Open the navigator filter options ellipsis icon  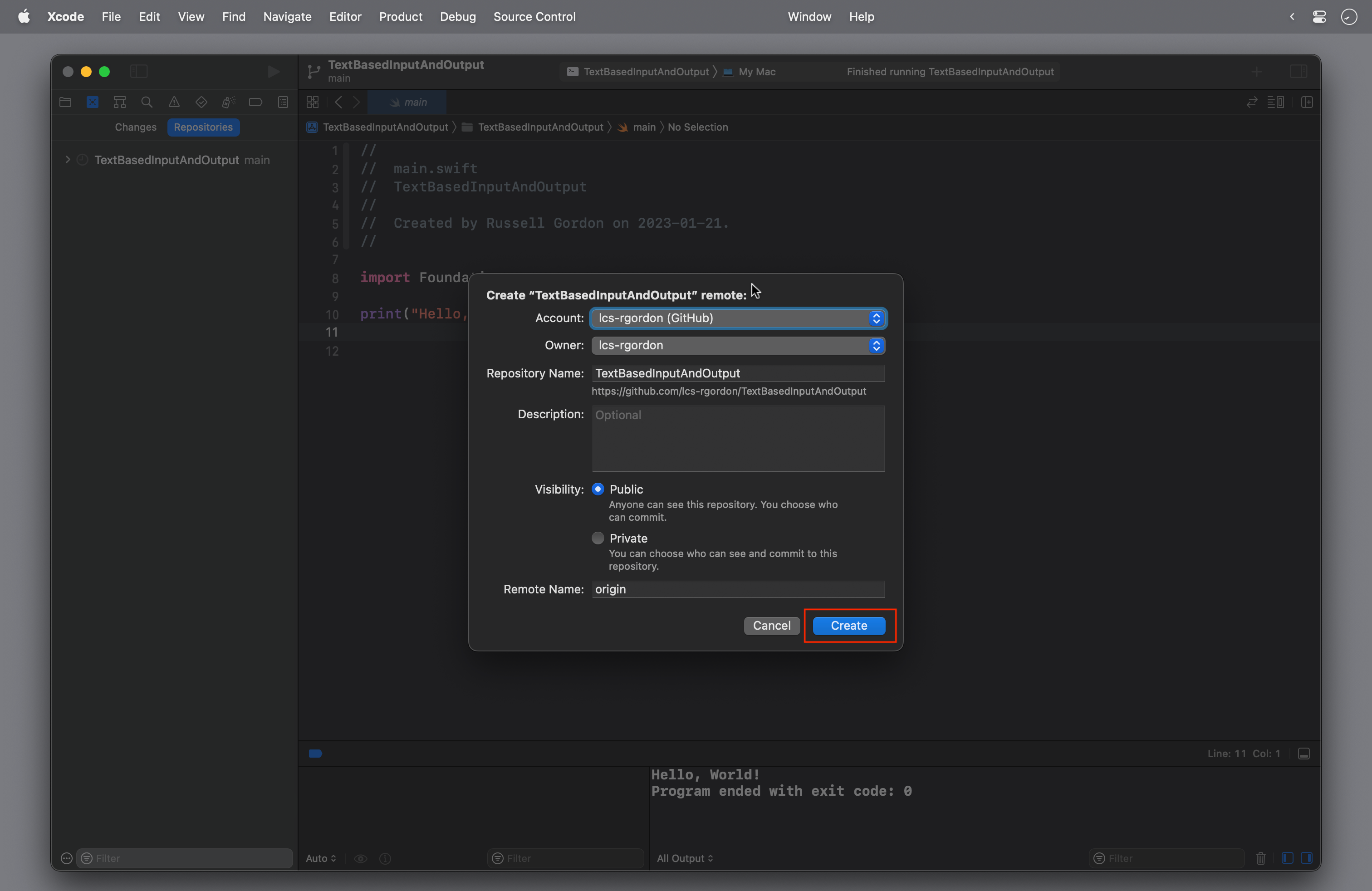click(66, 859)
